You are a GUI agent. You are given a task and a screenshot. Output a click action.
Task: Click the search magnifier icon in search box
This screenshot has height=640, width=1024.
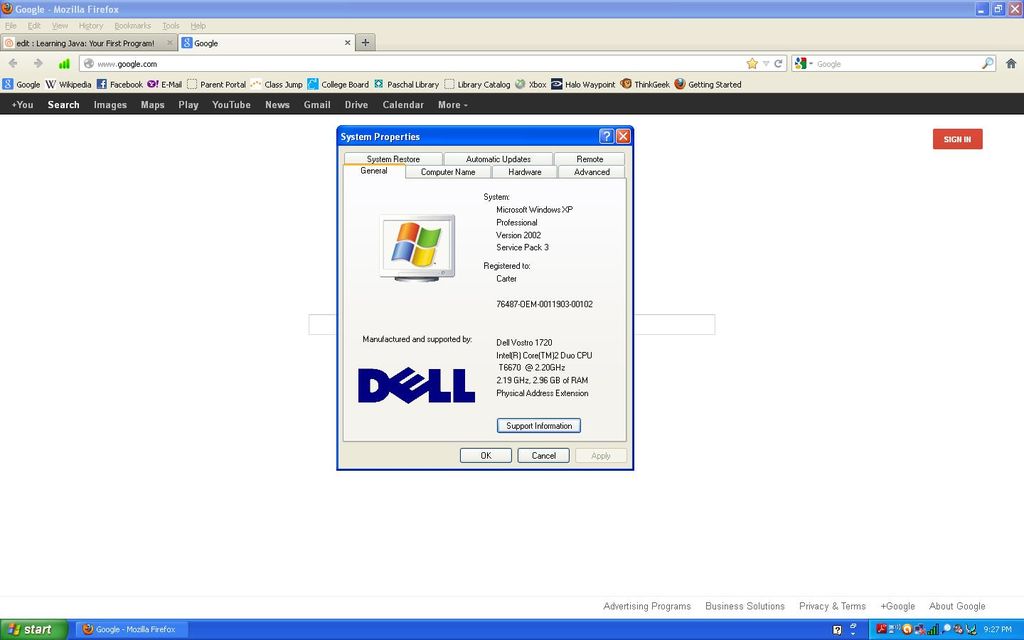[987, 63]
